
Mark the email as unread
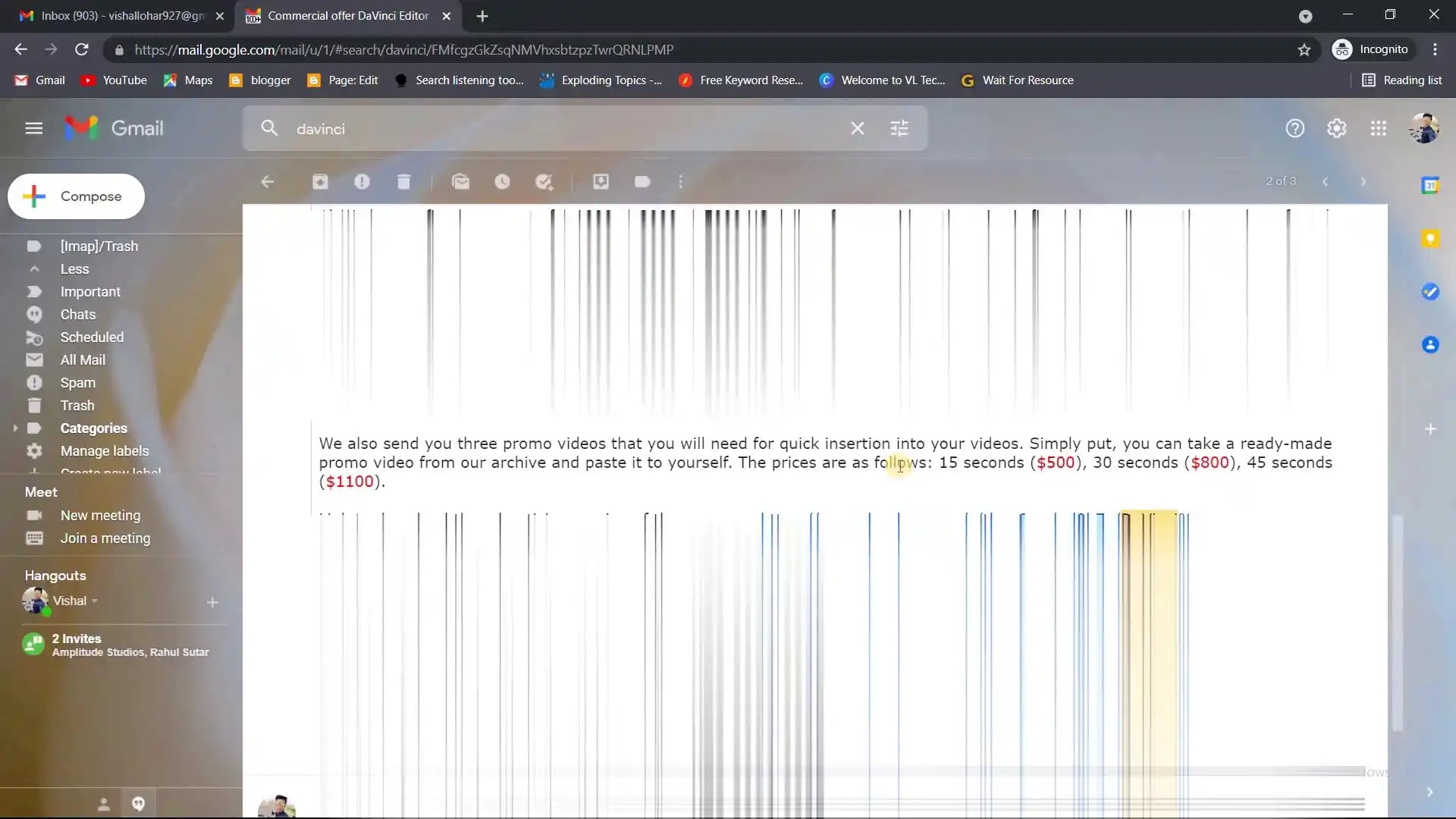[x=460, y=182]
